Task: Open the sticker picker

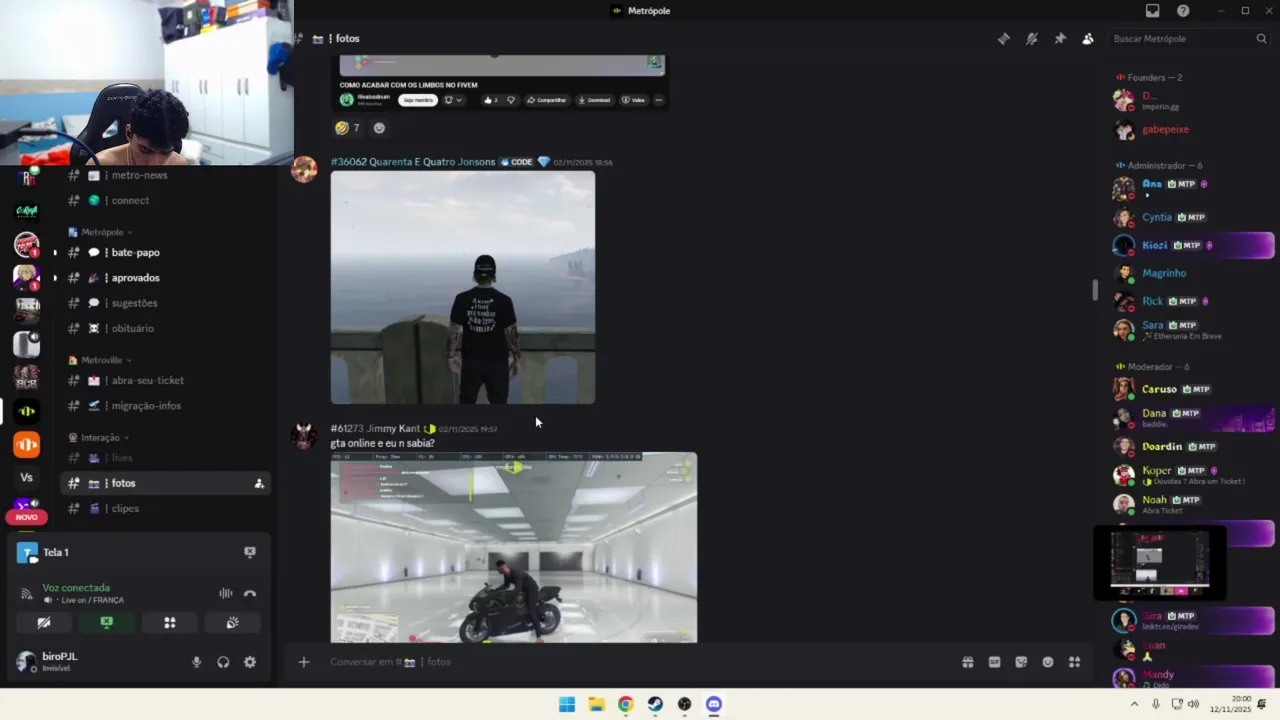Action: (1021, 662)
